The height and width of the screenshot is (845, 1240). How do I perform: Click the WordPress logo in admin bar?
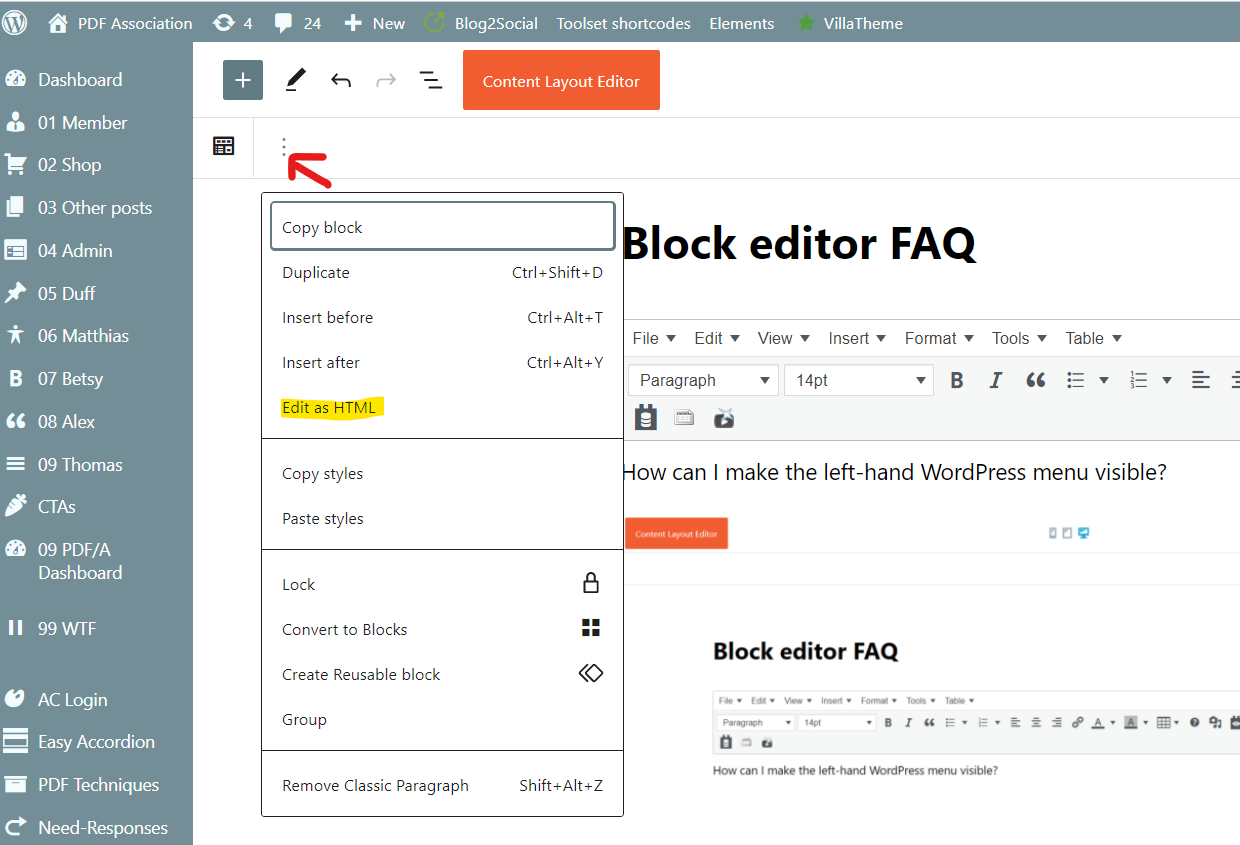click(x=15, y=23)
